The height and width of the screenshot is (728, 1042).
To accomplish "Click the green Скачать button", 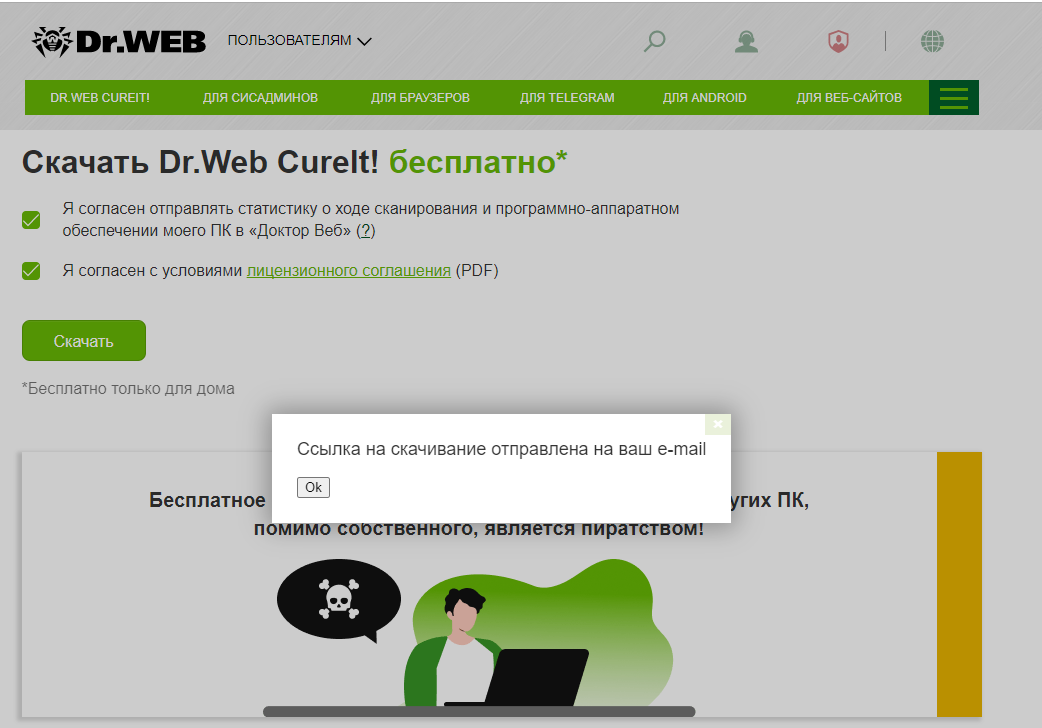I will click(84, 341).
